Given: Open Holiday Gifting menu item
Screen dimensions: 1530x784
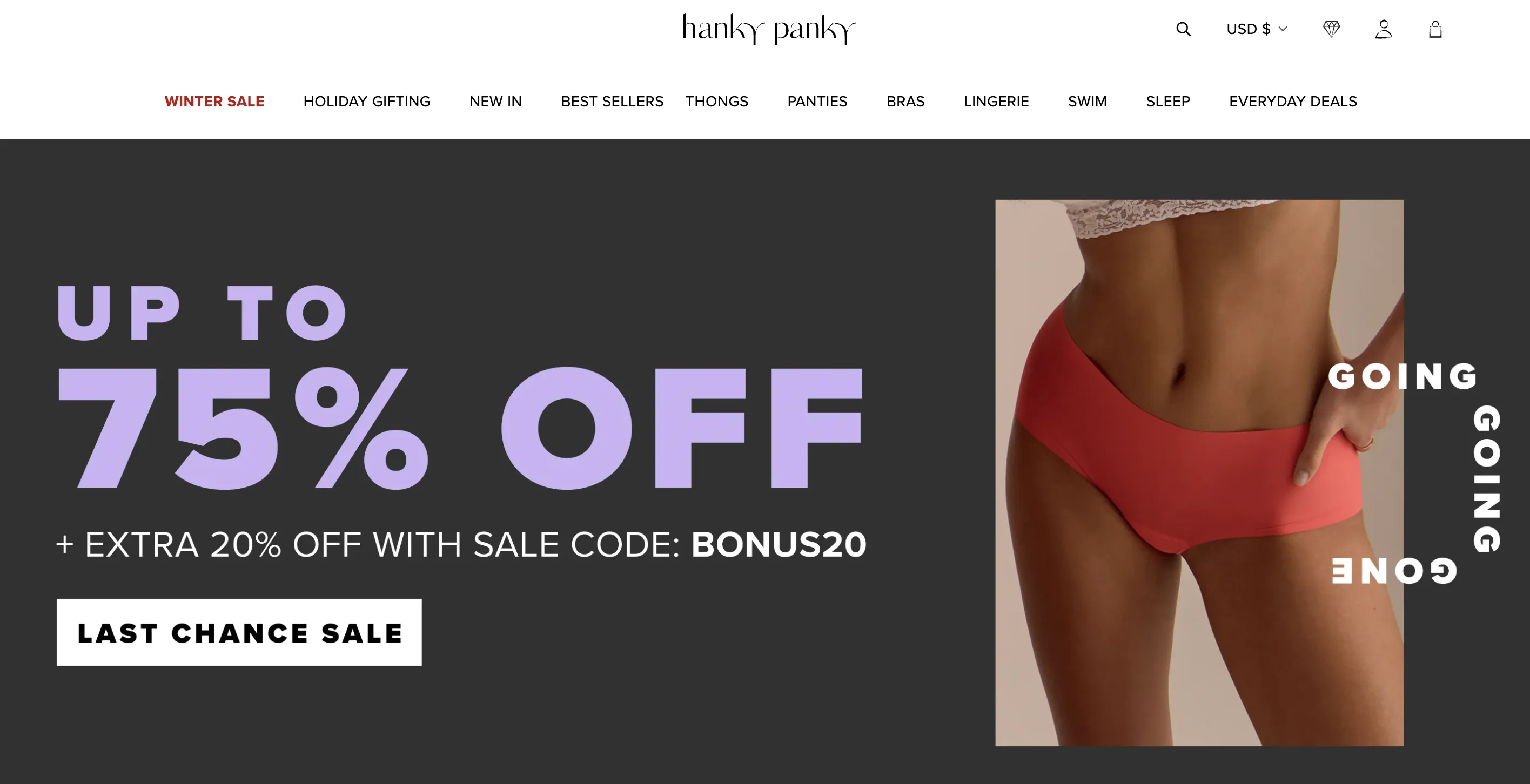Looking at the screenshot, I should 366,102.
